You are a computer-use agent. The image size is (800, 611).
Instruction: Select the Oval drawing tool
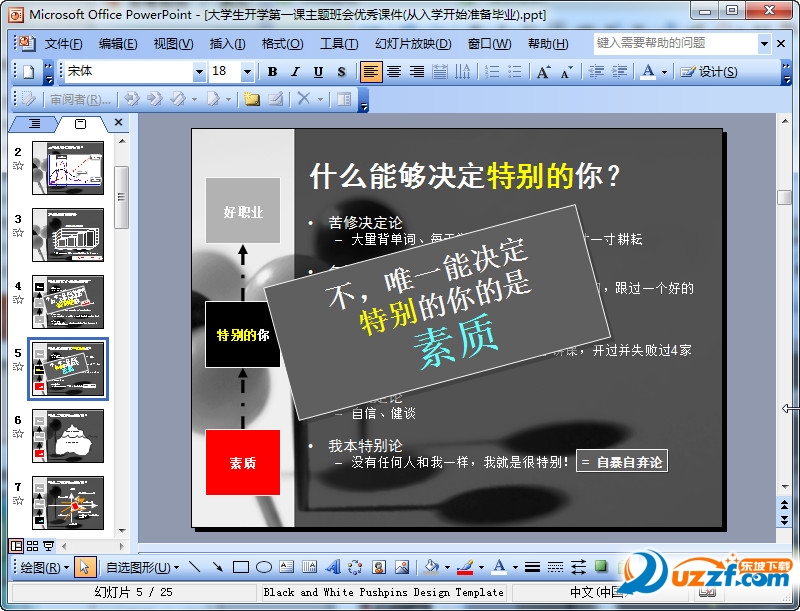click(264, 567)
